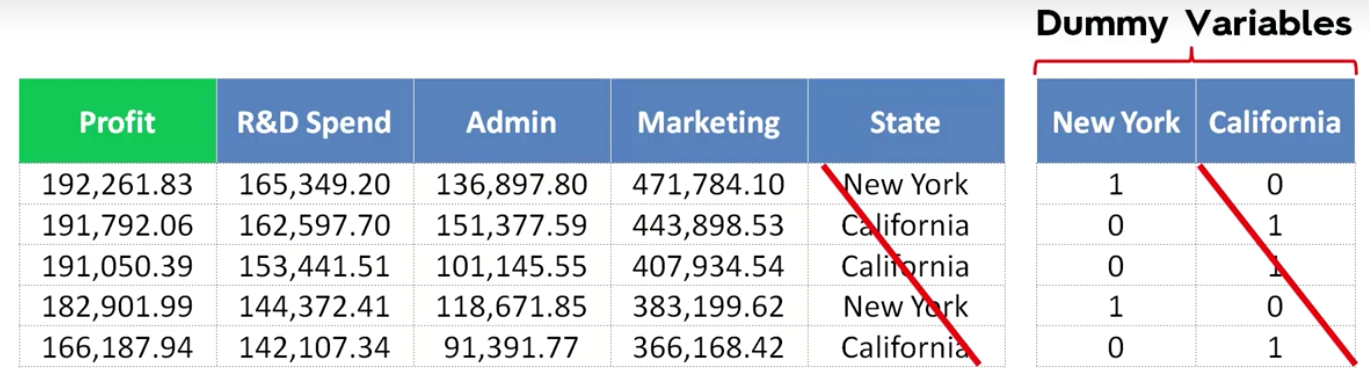Click the Admin cell 101,145.55
This screenshot has height=375, width=1369.
coord(511,266)
